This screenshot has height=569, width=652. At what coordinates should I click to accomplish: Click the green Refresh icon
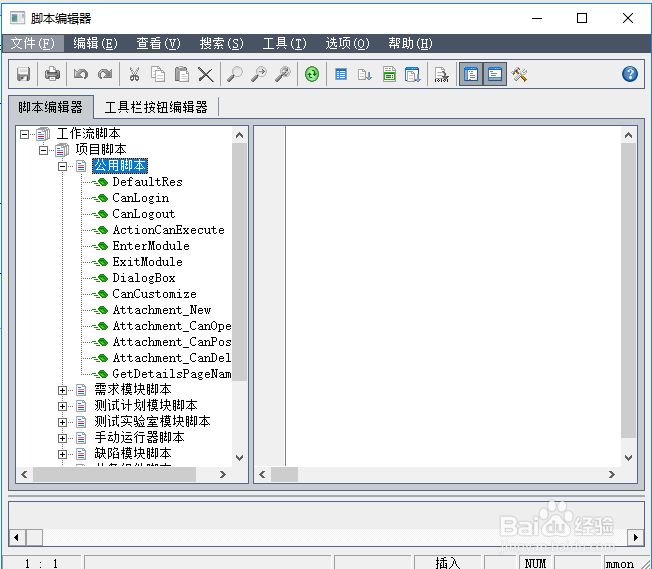[x=312, y=74]
